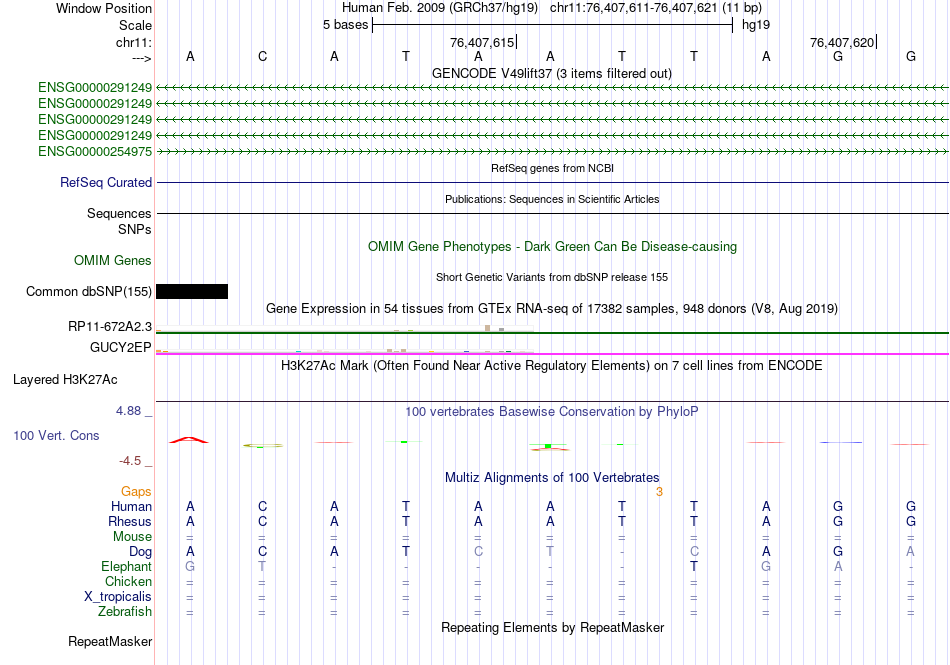The width and height of the screenshot is (950, 665).
Task: Click the Sequences track label
Action: [x=119, y=213]
